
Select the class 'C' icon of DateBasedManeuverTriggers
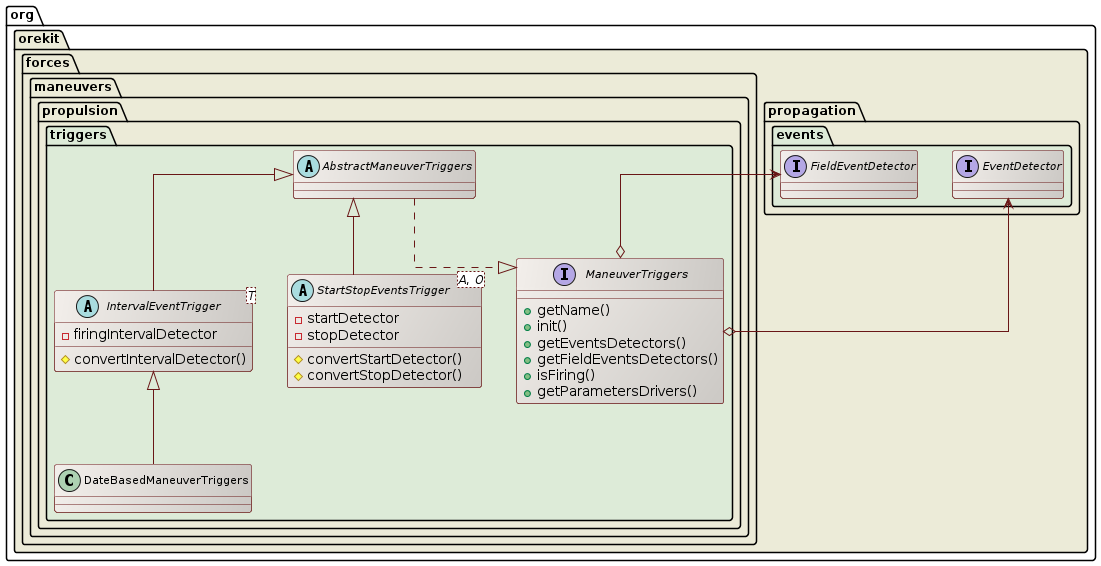(70, 480)
